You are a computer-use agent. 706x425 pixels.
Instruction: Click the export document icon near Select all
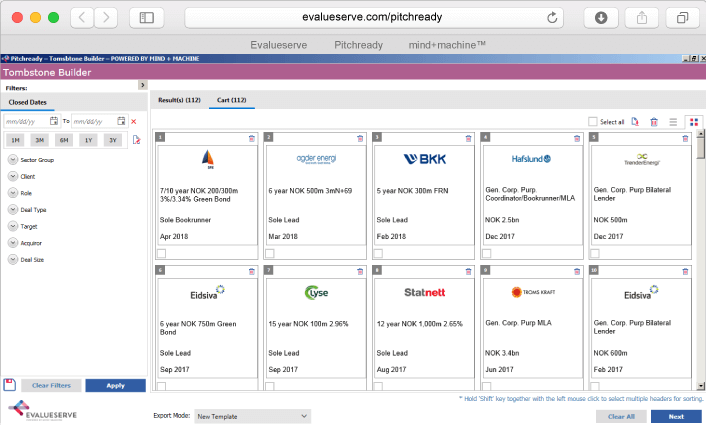tap(635, 122)
